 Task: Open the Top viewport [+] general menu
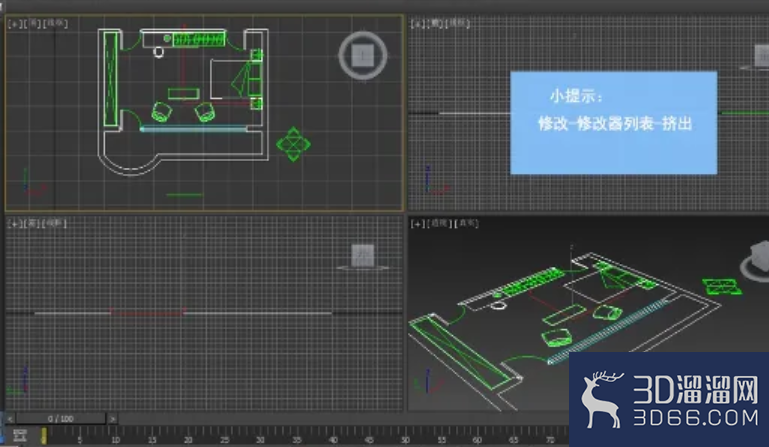(x=15, y=23)
